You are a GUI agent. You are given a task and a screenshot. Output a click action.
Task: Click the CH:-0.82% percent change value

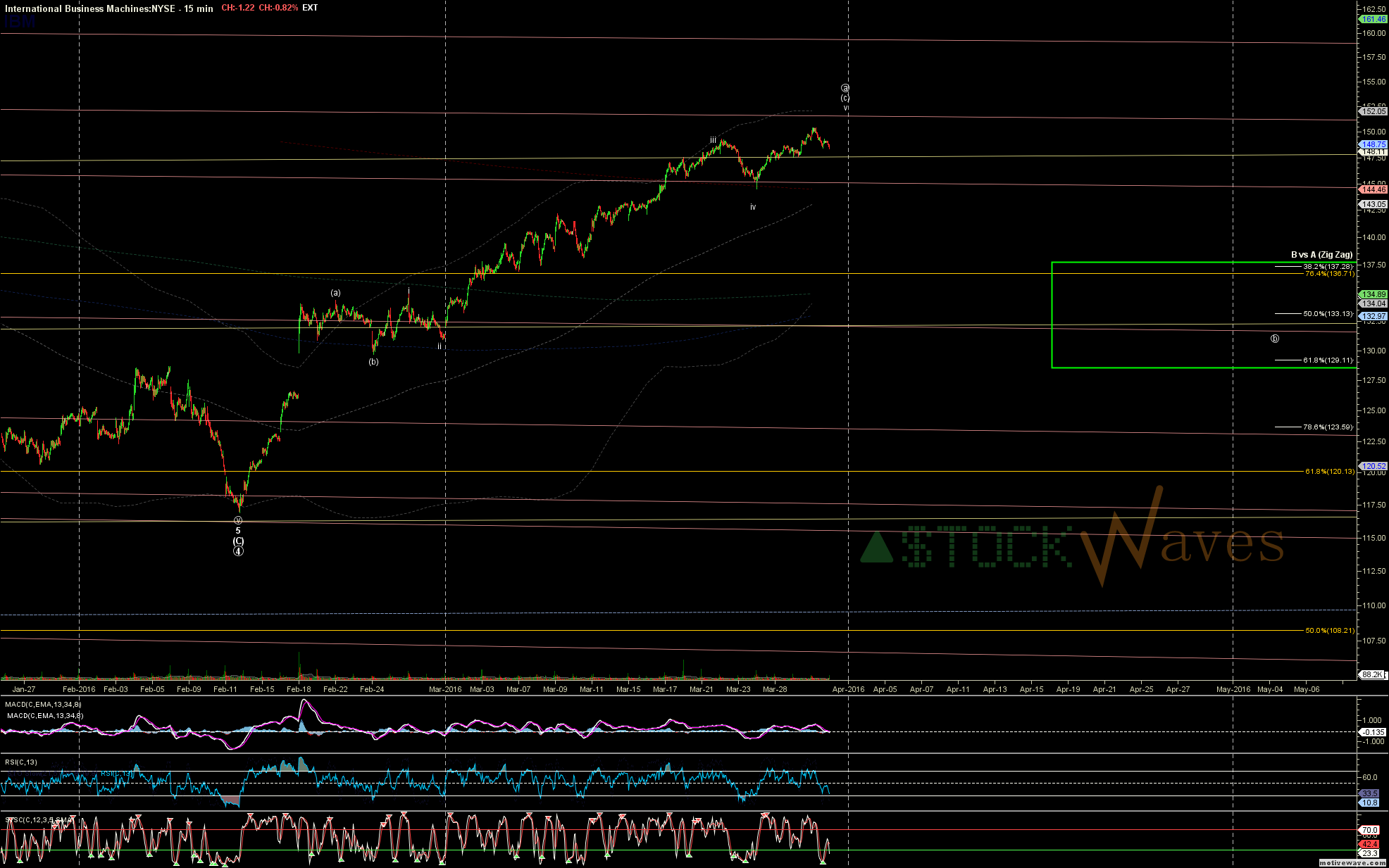278,8
